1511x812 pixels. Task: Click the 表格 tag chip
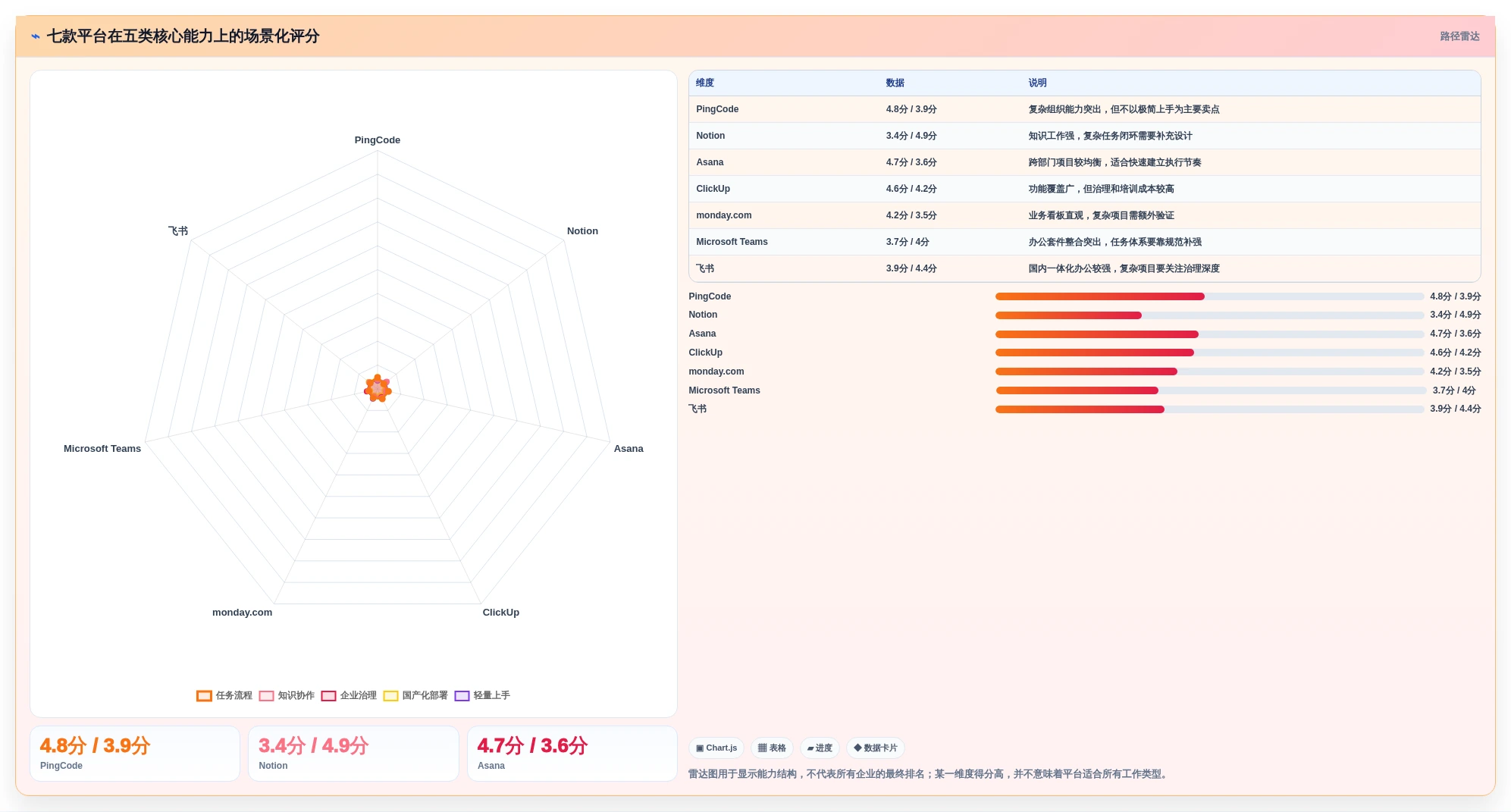(x=772, y=748)
